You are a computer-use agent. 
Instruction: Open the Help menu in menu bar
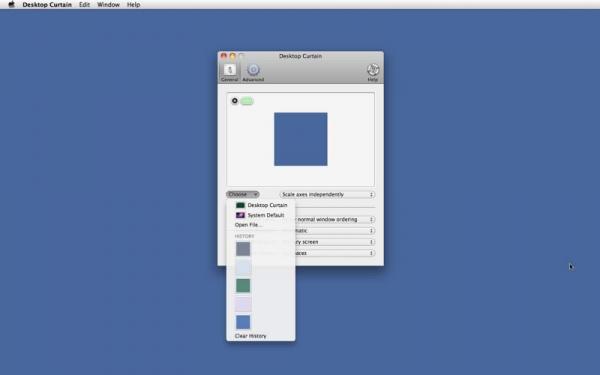pyautogui.click(x=134, y=5)
